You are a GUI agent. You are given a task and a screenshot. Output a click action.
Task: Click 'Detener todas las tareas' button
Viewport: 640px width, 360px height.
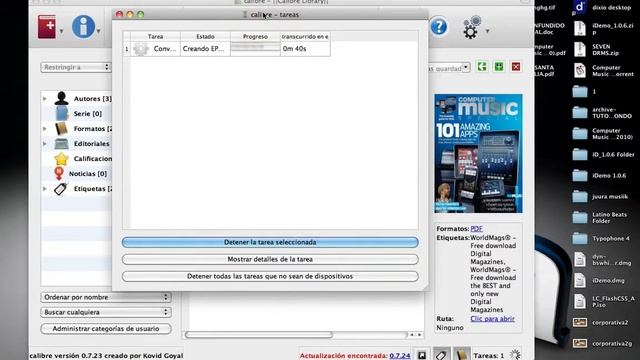pos(270,276)
